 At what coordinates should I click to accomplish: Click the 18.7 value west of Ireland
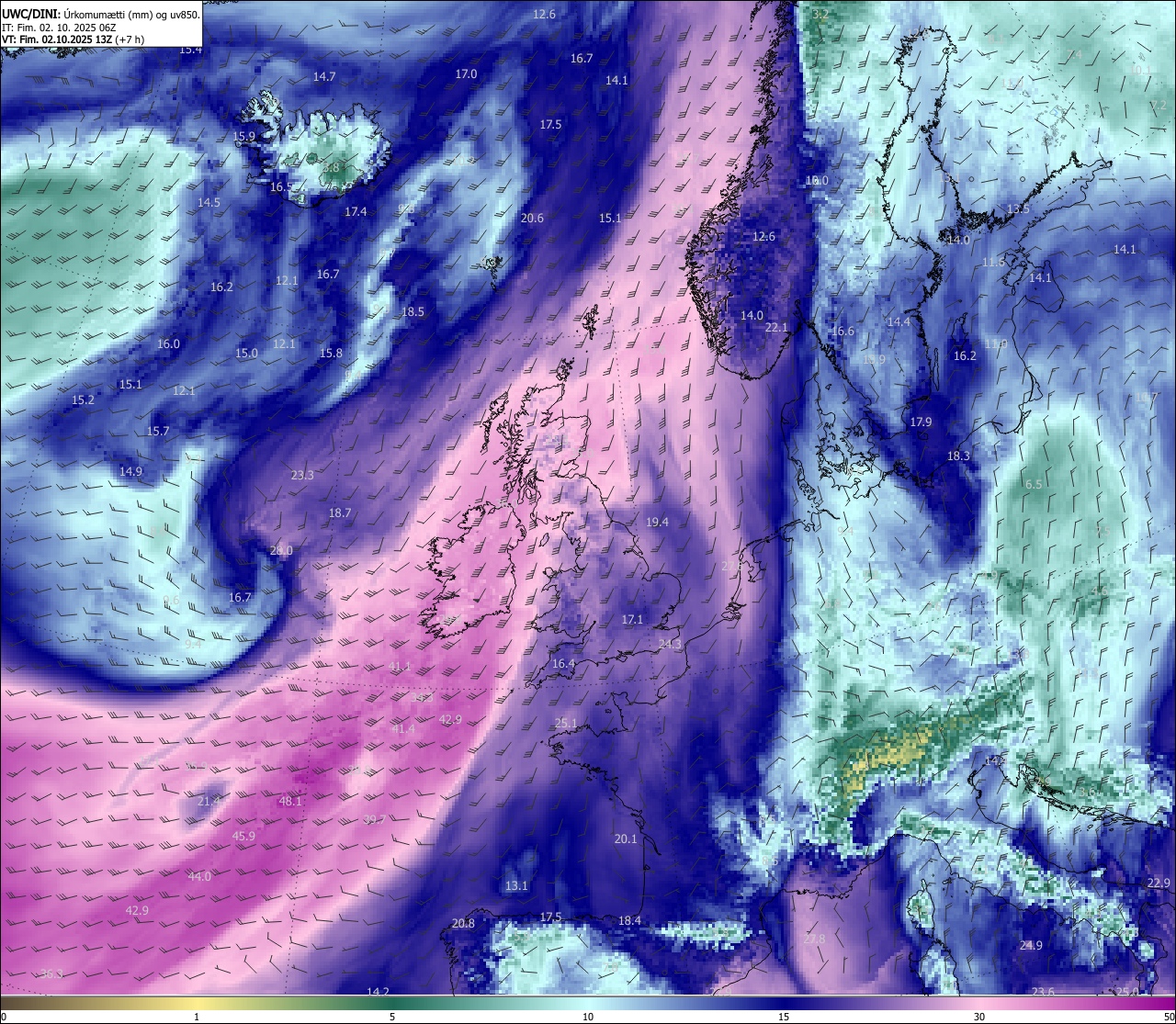pos(340,512)
